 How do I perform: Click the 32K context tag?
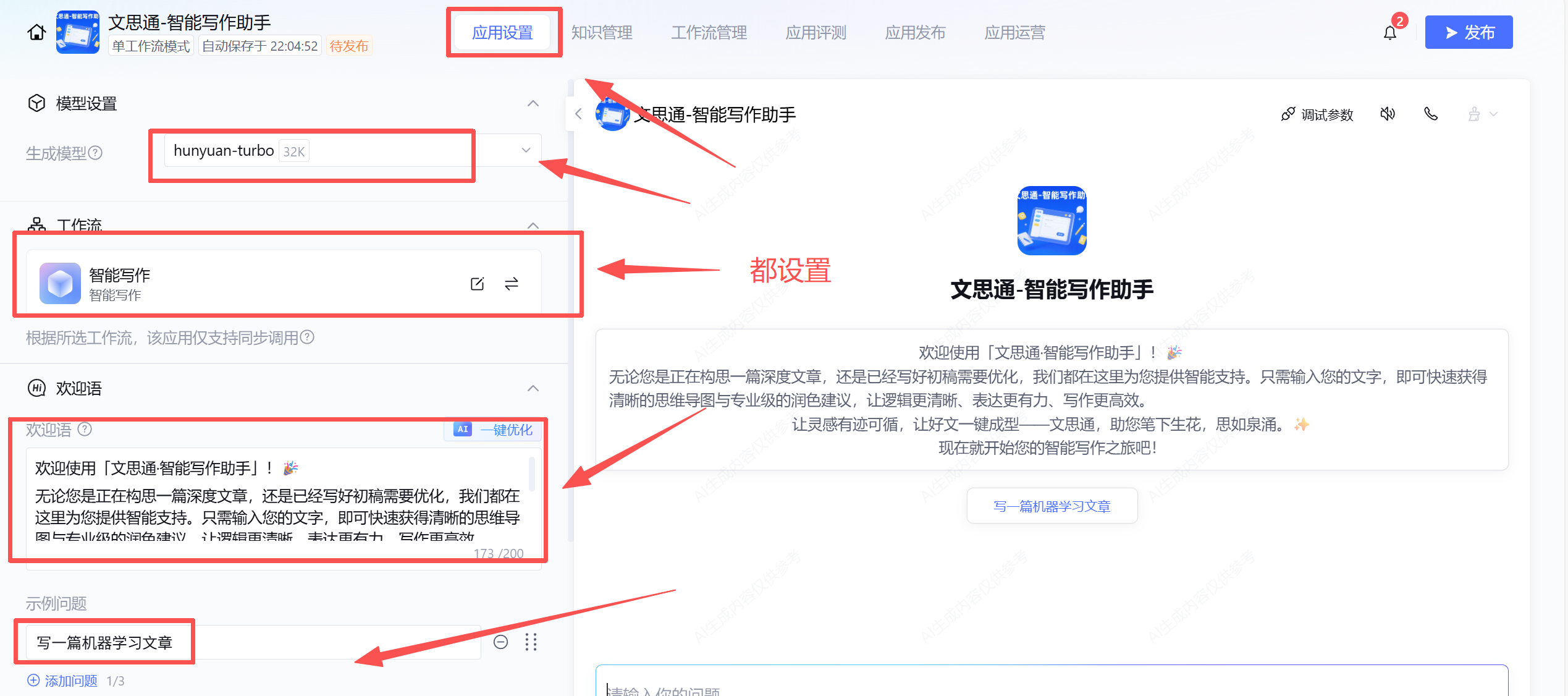(294, 151)
